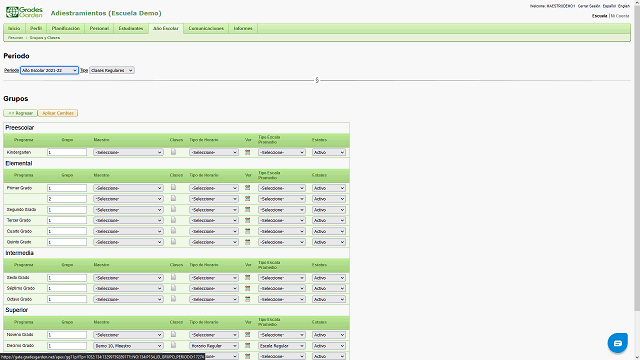Open classes icon for Sexto Grado

[x=173, y=277]
